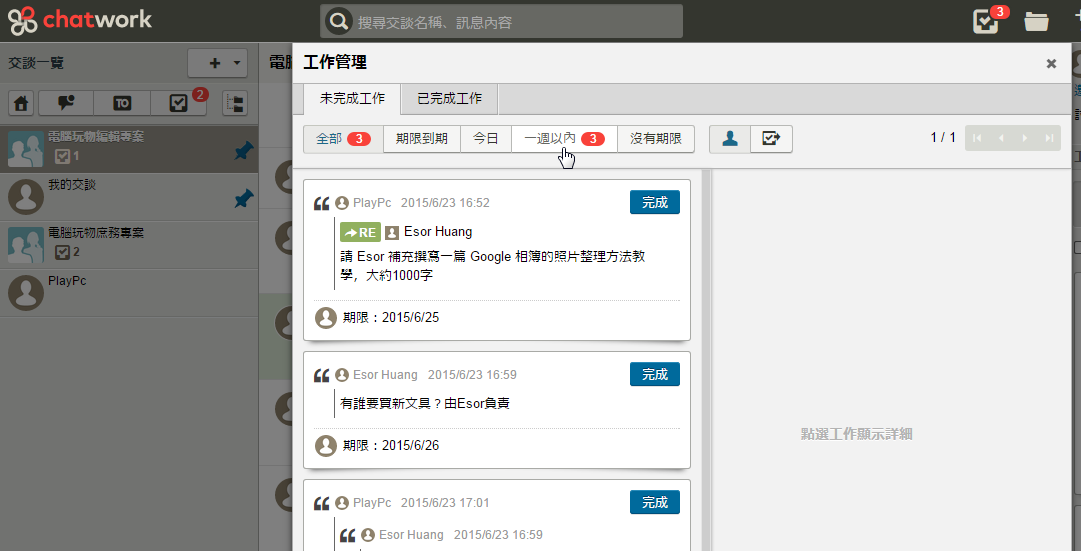Select the 一週以內 filter
The width and height of the screenshot is (1081, 551).
pos(564,139)
